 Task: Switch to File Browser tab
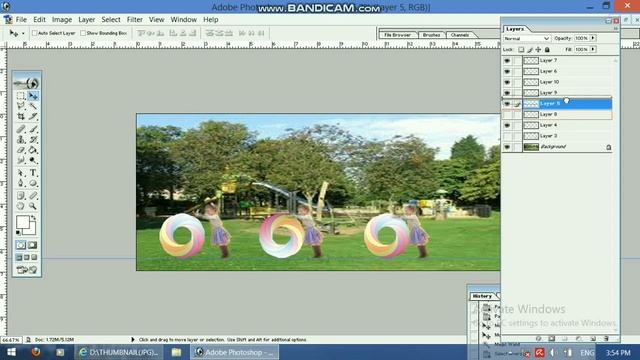398,35
